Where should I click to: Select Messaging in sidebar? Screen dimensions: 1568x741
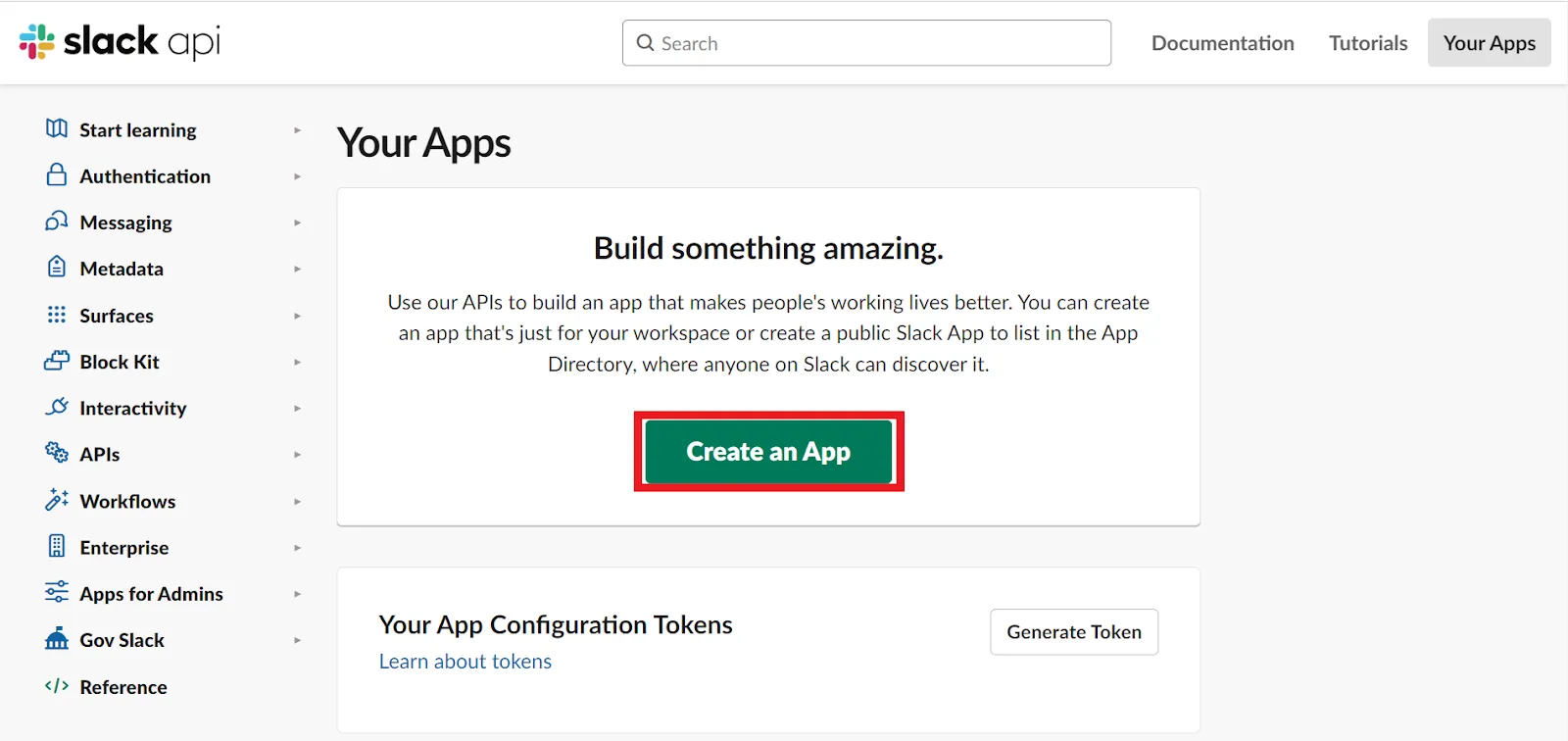point(125,222)
